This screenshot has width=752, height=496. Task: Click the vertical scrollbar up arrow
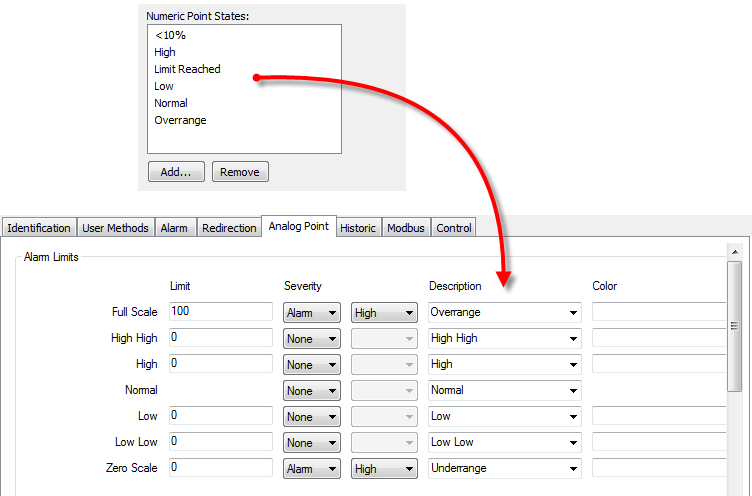coord(735,252)
